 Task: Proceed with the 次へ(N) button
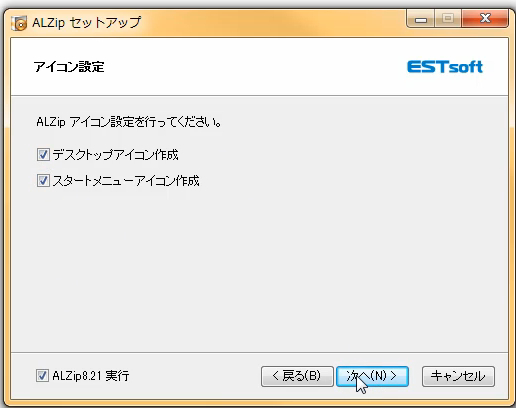(372, 376)
